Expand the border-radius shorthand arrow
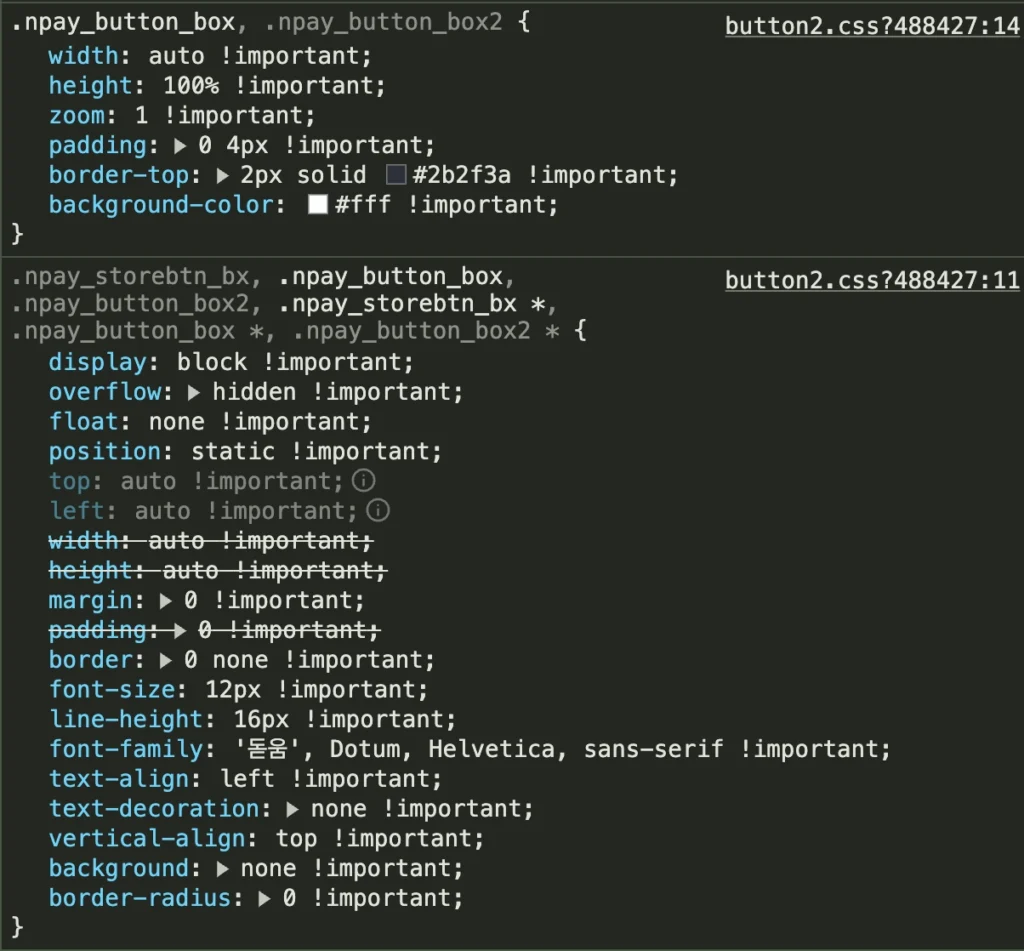Viewport: 1024px width, 951px height. (264, 899)
